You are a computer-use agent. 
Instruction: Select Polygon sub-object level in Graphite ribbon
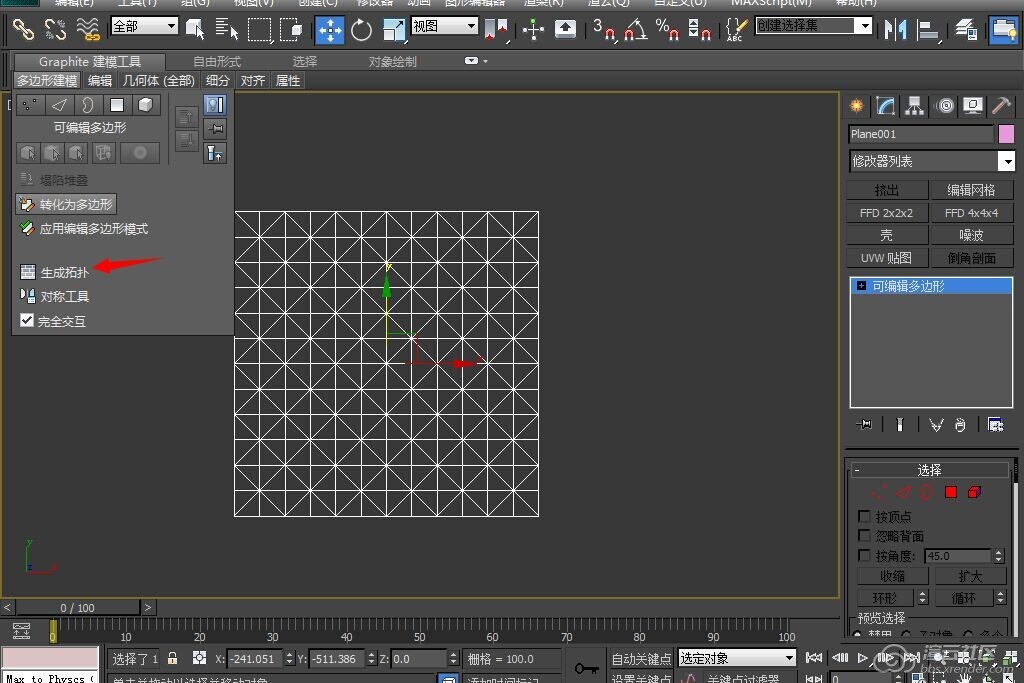click(117, 104)
